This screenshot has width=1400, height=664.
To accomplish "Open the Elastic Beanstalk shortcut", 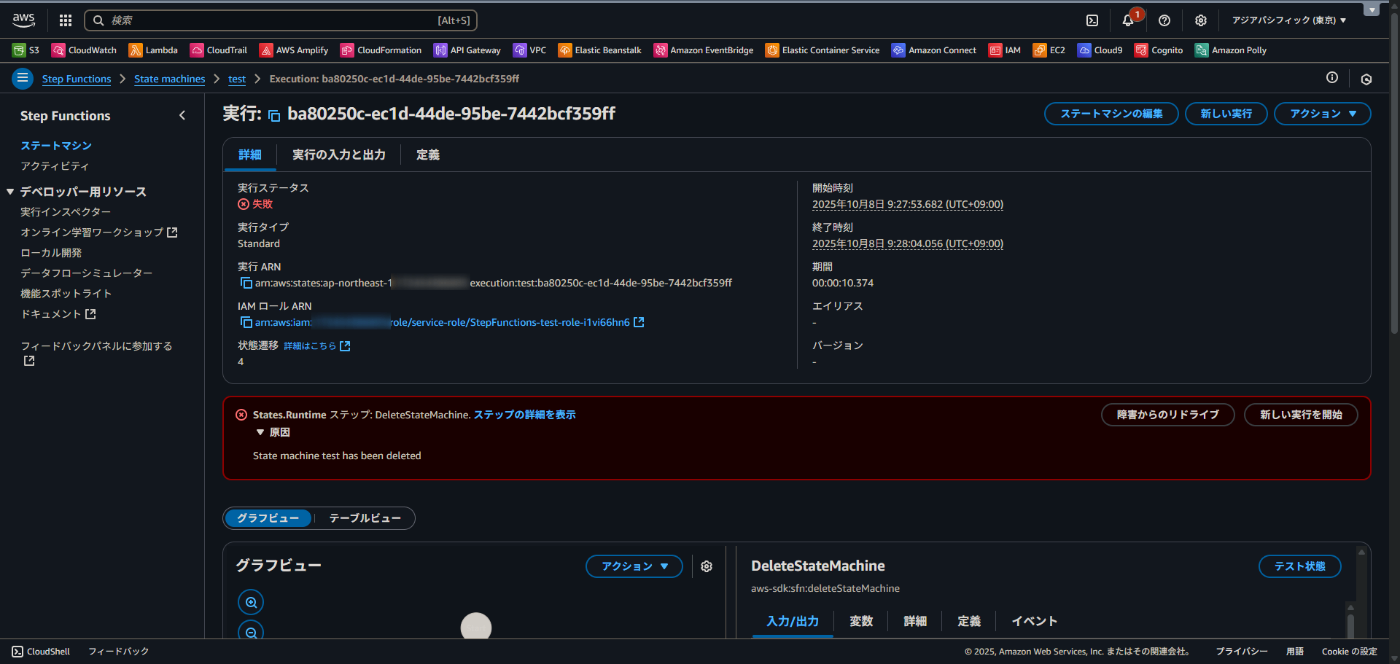I will tap(600, 50).
